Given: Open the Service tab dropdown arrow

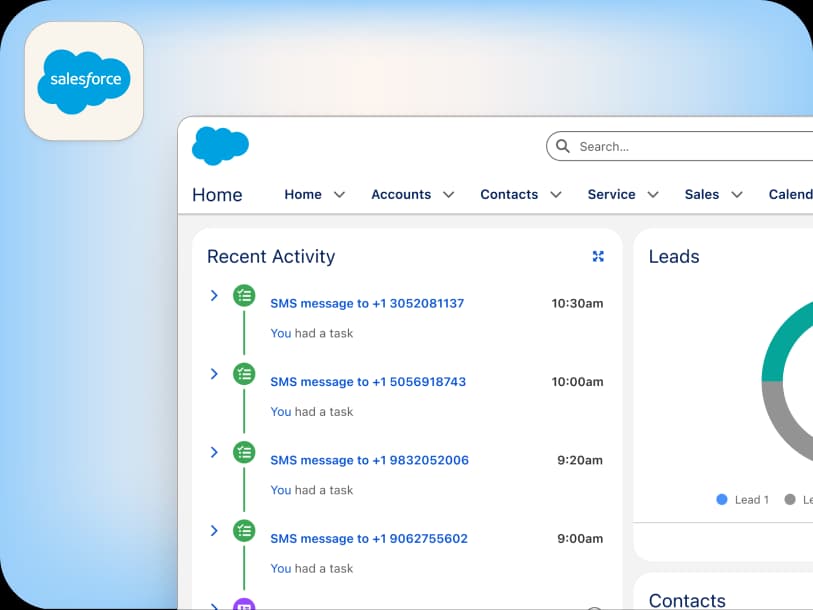Looking at the screenshot, I should (653, 195).
